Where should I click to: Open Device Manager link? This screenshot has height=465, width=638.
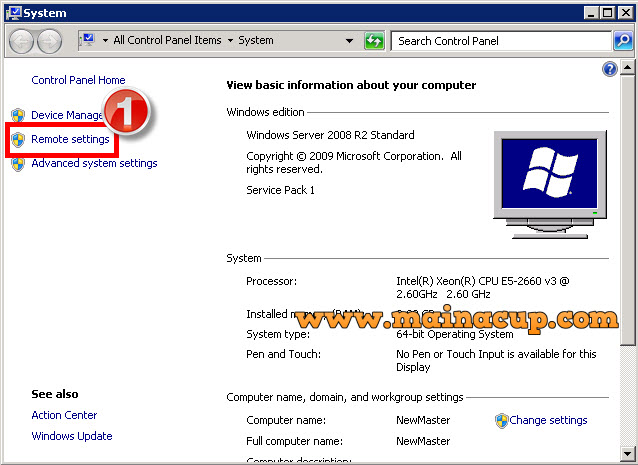click(67, 115)
